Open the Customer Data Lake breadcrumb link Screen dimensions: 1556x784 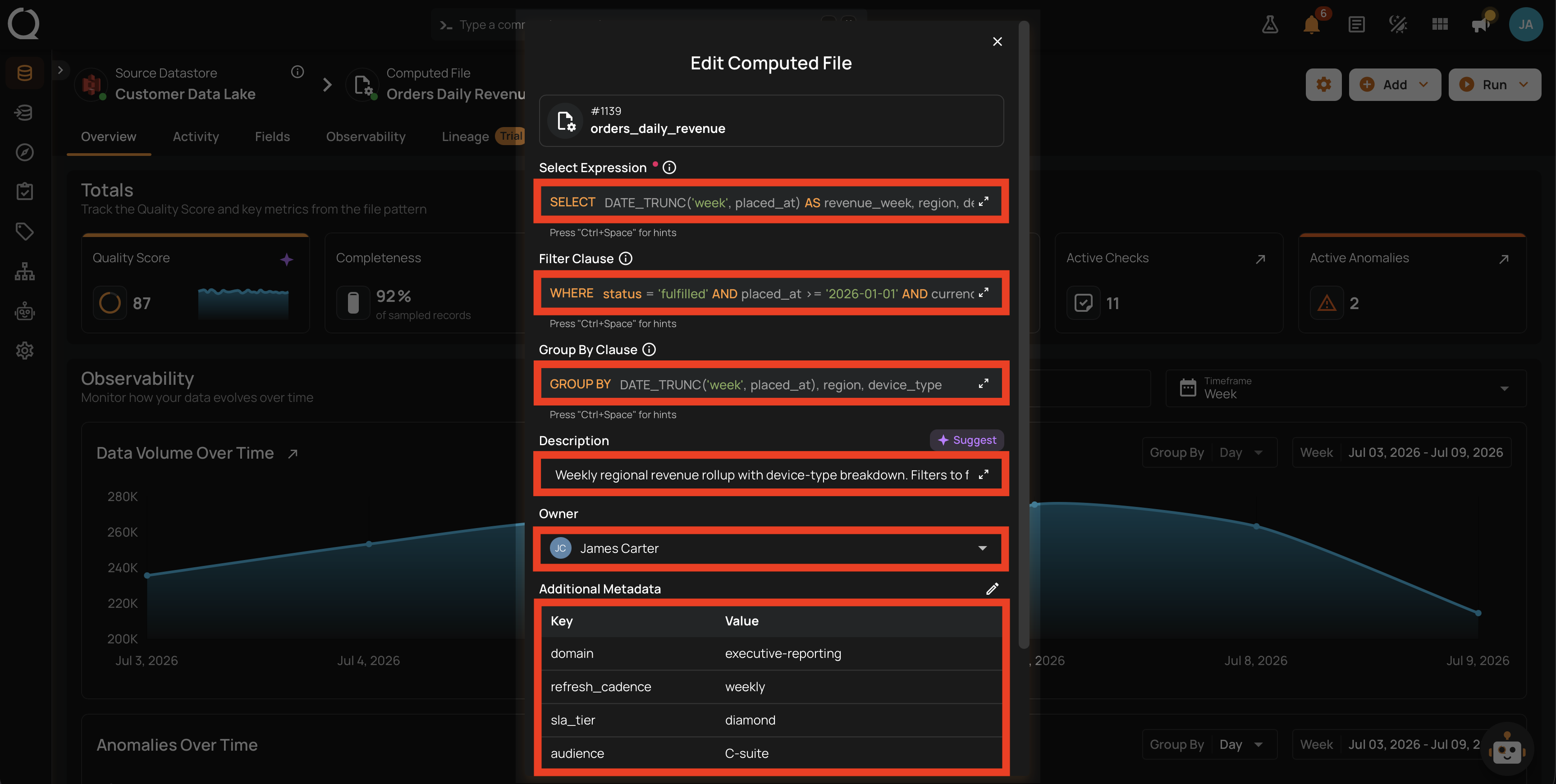(x=185, y=94)
